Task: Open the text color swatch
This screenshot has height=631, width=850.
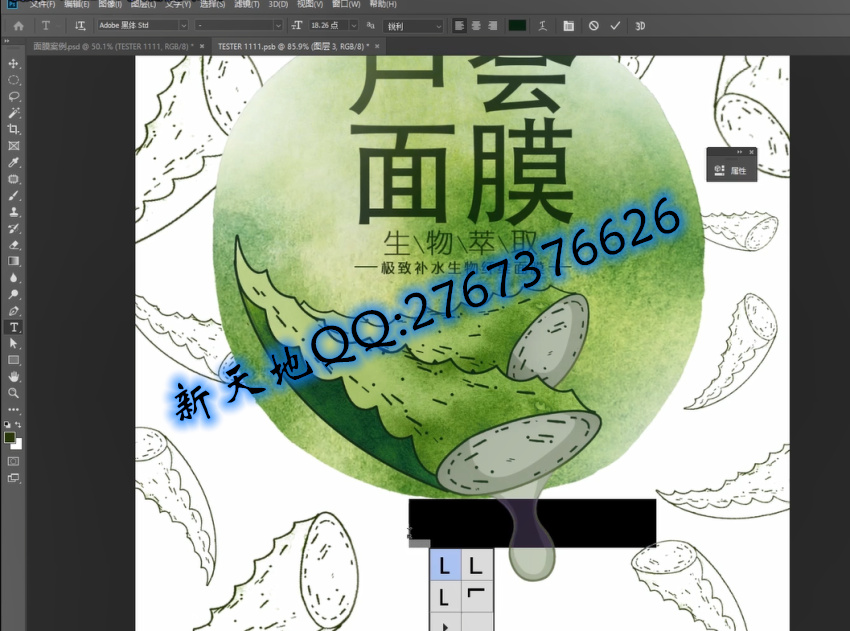Action: (x=517, y=25)
